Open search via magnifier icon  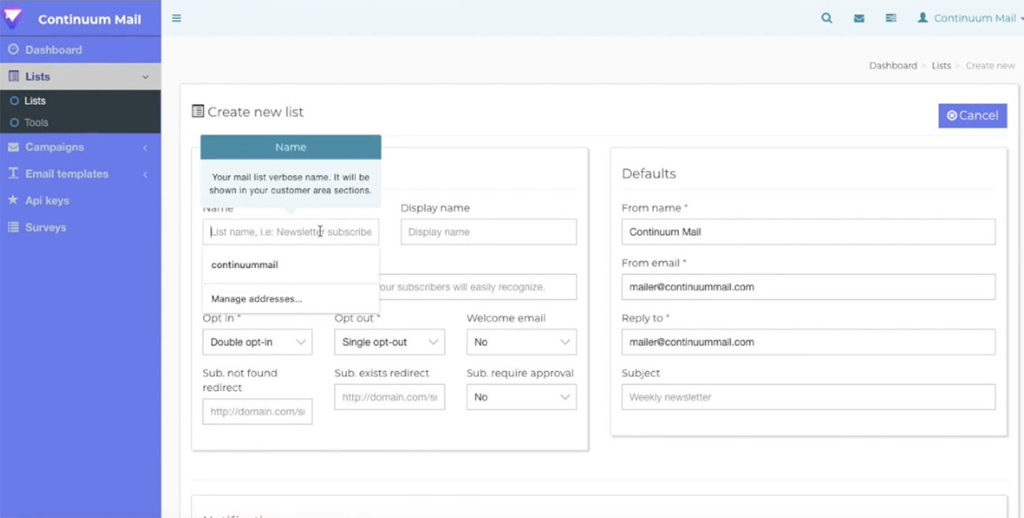tap(827, 18)
